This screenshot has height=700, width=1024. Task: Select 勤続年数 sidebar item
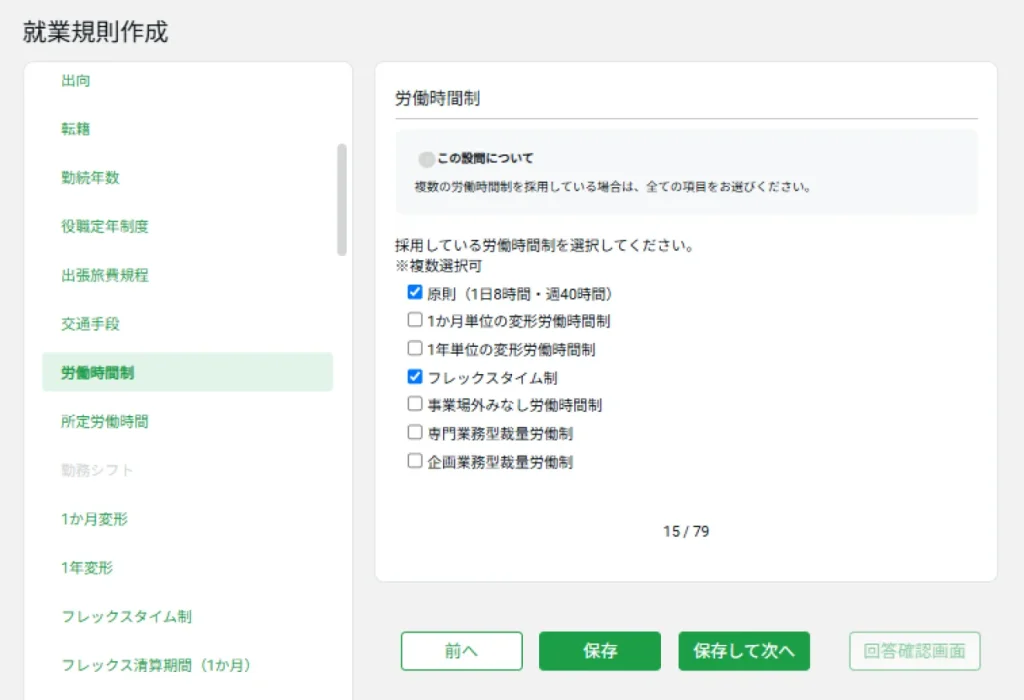[x=90, y=177]
